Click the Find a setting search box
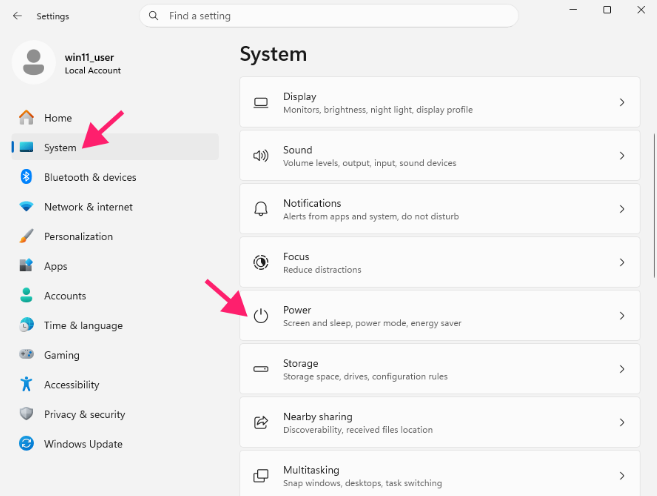Image resolution: width=657 pixels, height=496 pixels. click(329, 16)
